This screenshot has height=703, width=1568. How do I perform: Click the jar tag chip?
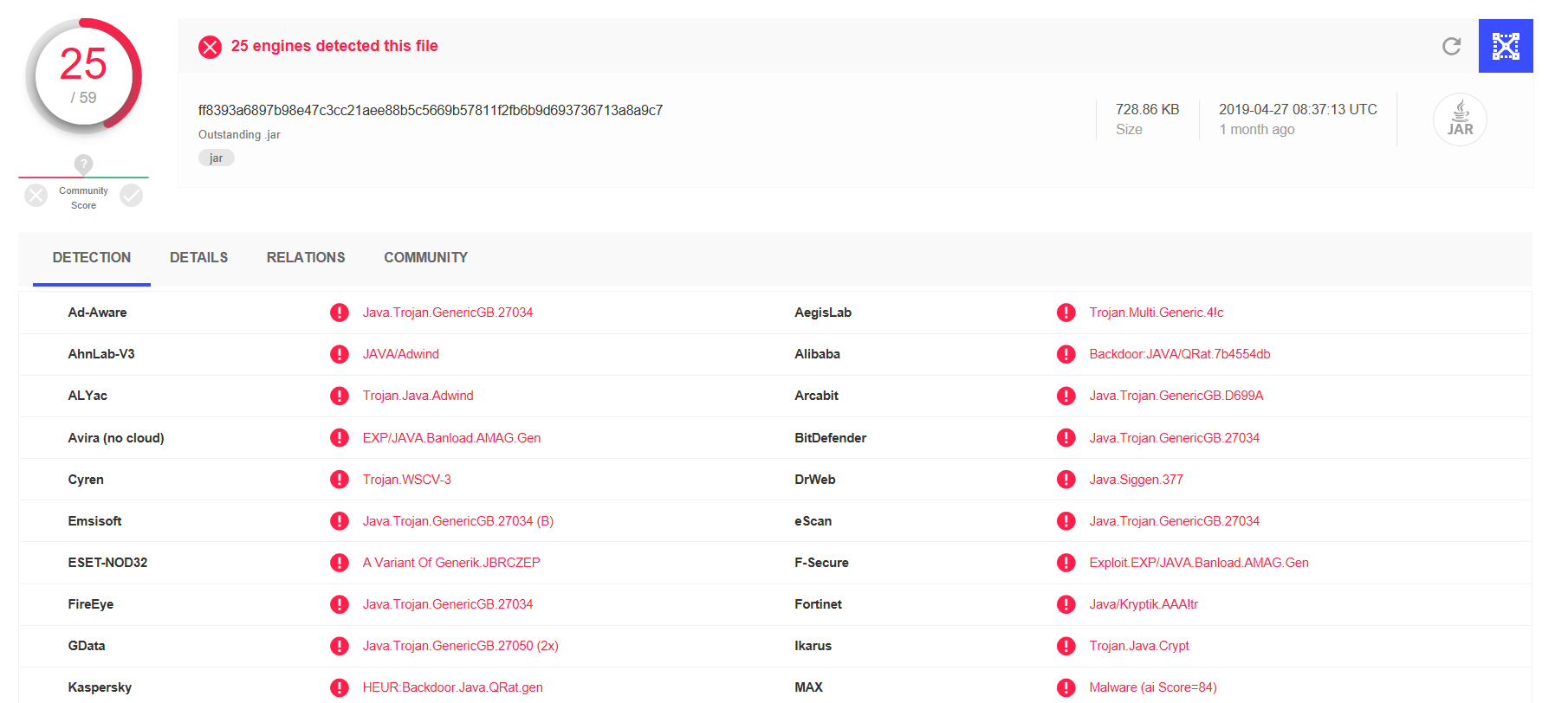click(217, 158)
